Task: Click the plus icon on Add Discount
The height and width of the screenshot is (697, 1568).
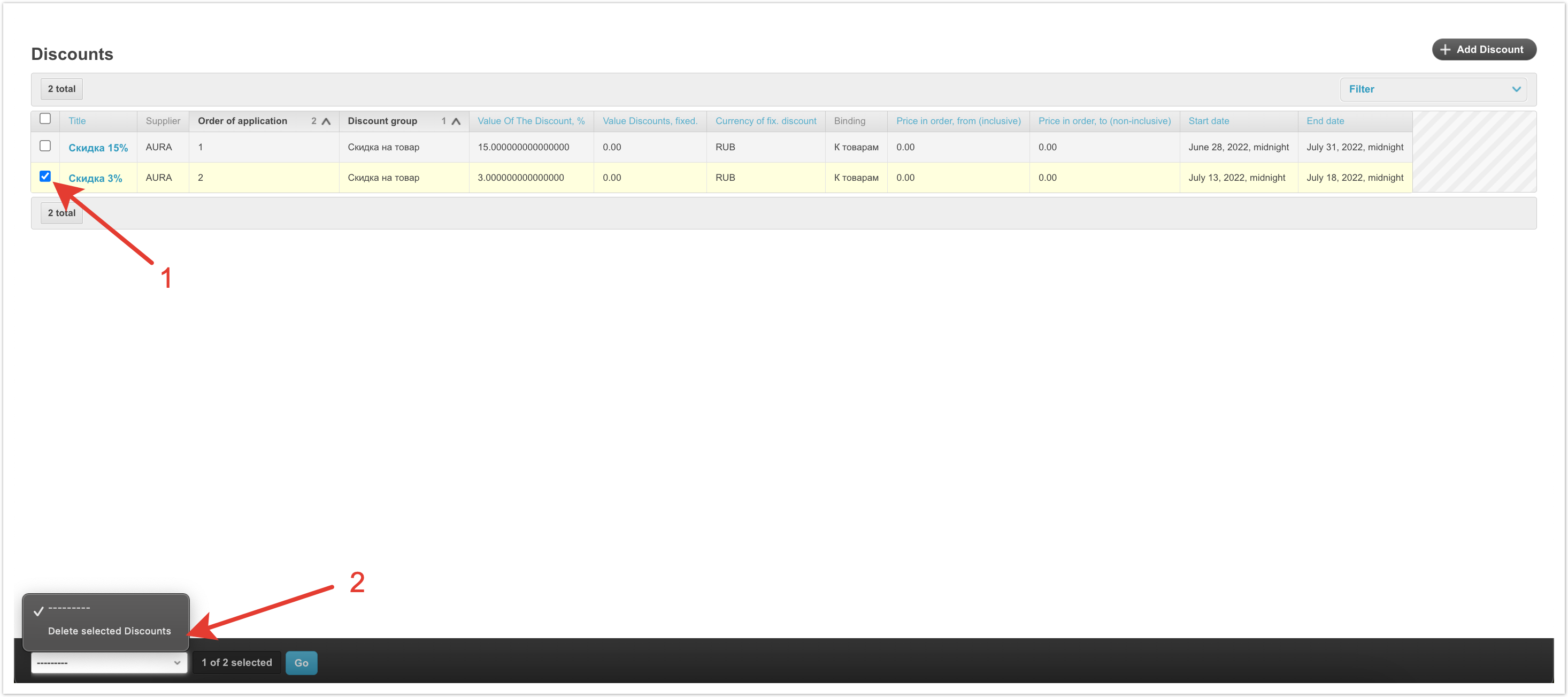Action: click(x=1445, y=50)
